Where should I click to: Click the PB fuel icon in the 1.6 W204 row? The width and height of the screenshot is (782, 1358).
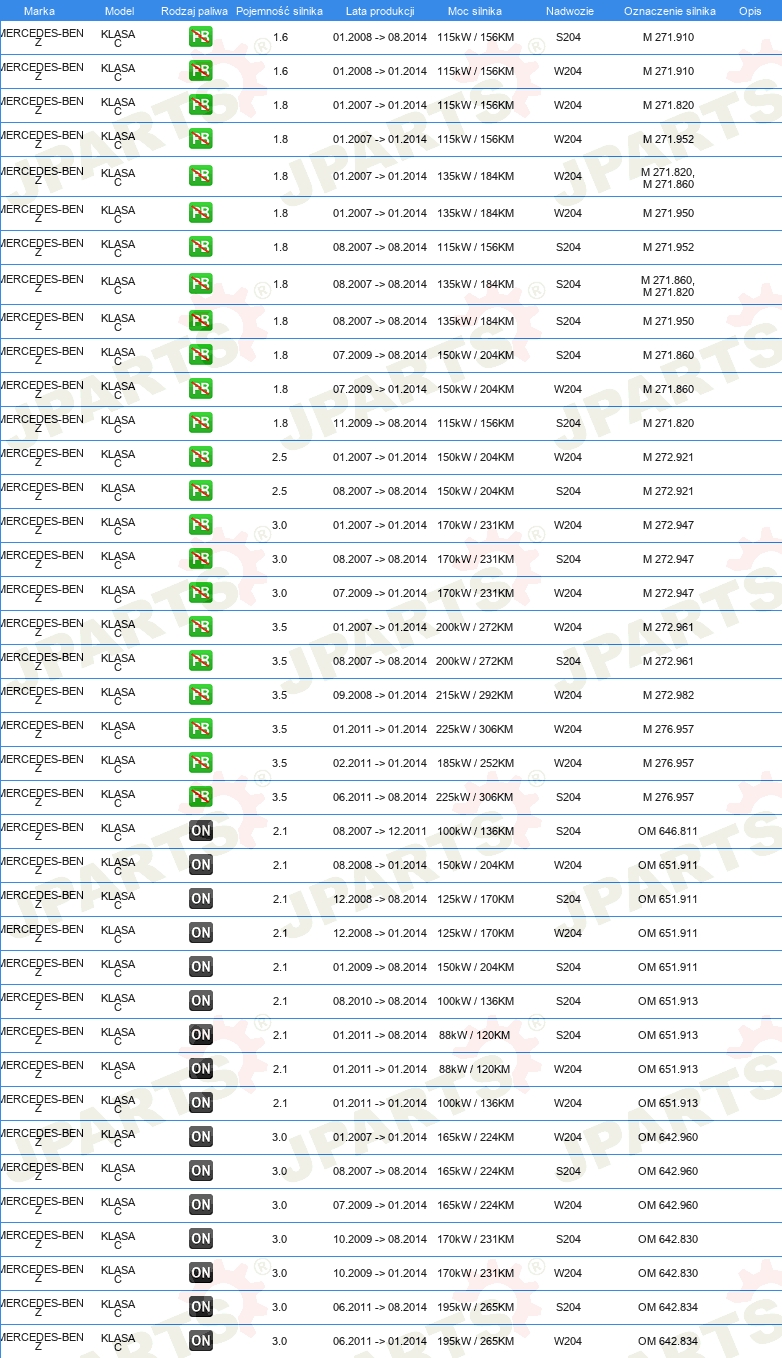coord(201,71)
